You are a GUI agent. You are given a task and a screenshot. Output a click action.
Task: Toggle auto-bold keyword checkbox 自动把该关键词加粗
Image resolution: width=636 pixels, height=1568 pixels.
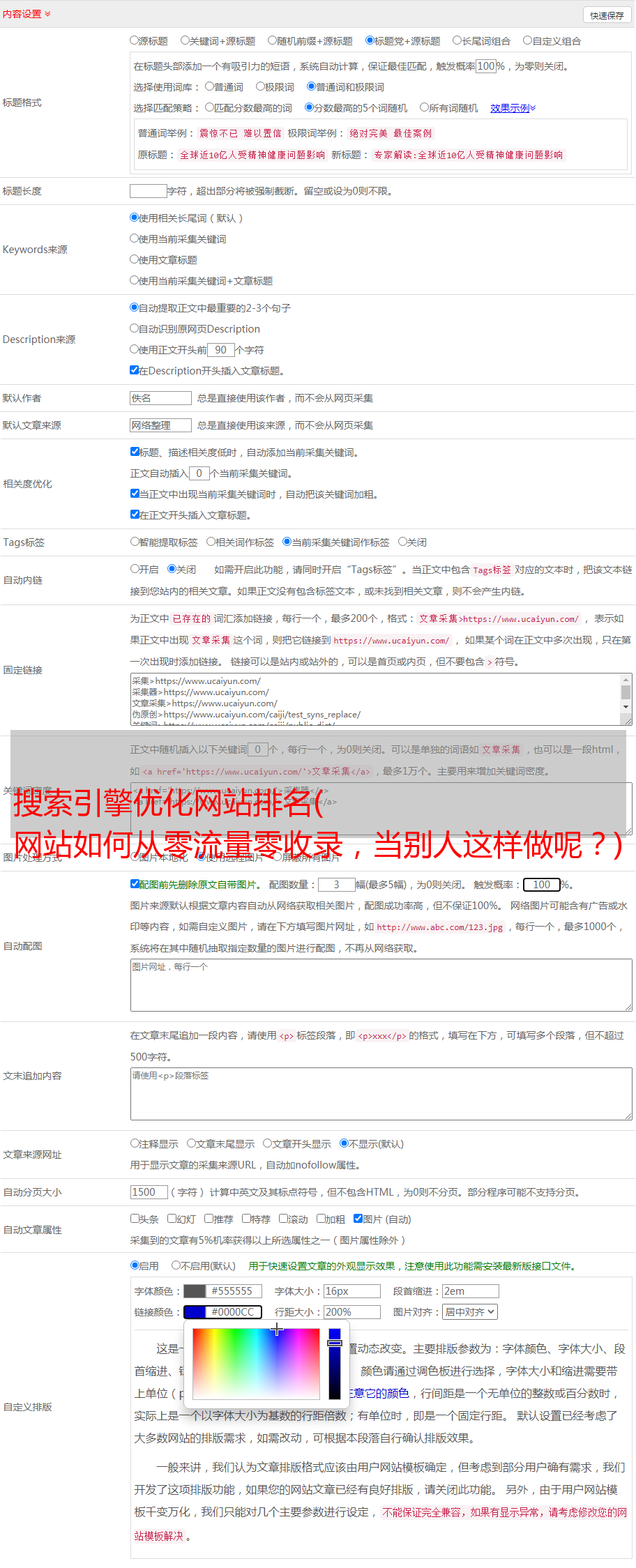pos(135,494)
